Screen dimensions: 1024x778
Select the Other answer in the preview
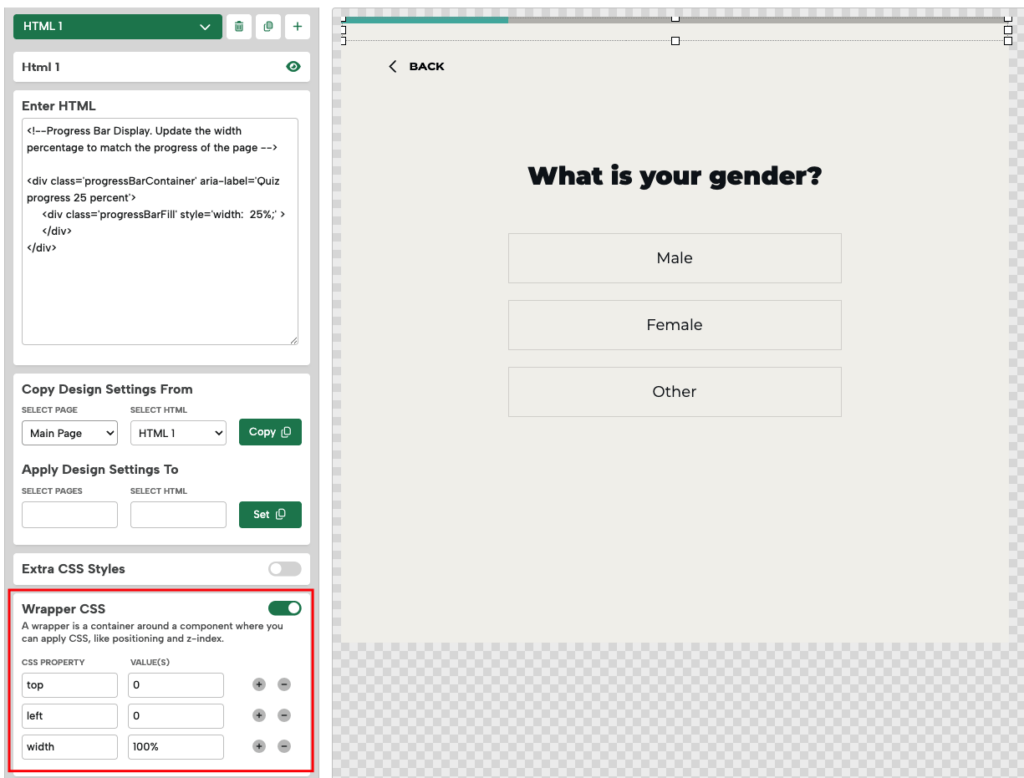pyautogui.click(x=674, y=391)
